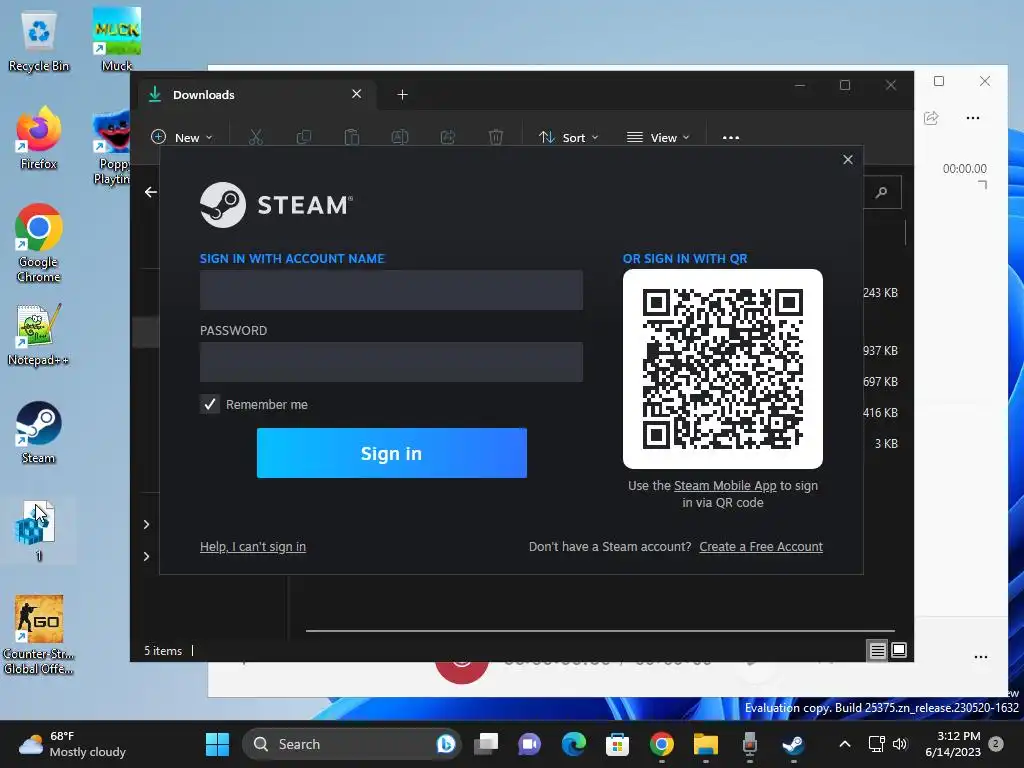Open File Explorer from the taskbar
The height and width of the screenshot is (768, 1024).
pyautogui.click(x=705, y=744)
